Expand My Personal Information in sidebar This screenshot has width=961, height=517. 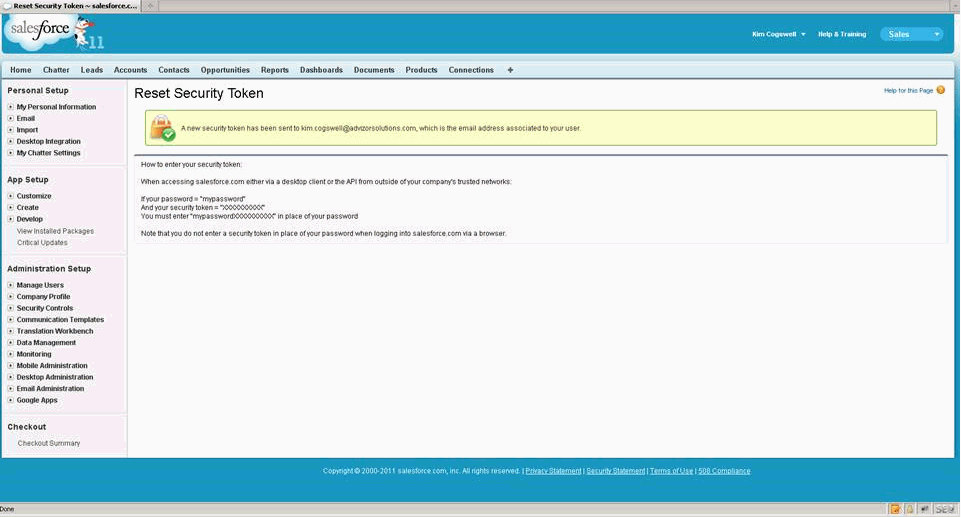pyautogui.click(x=11, y=107)
